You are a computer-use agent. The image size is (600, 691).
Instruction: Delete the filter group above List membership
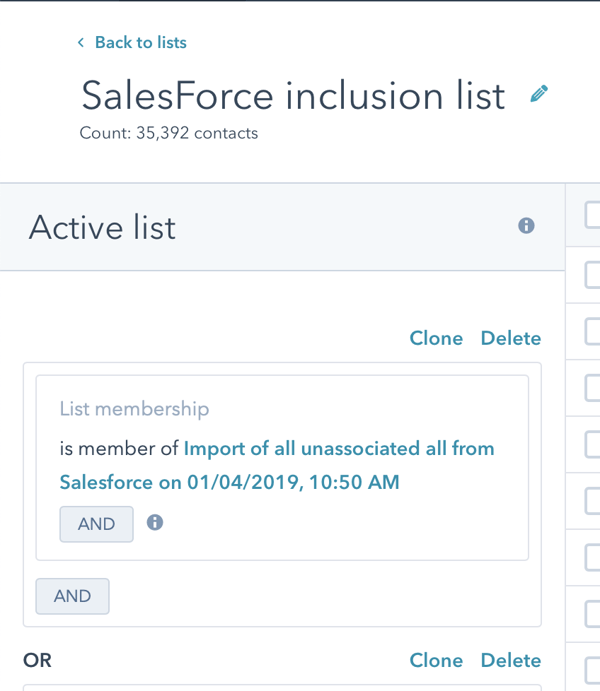(511, 338)
